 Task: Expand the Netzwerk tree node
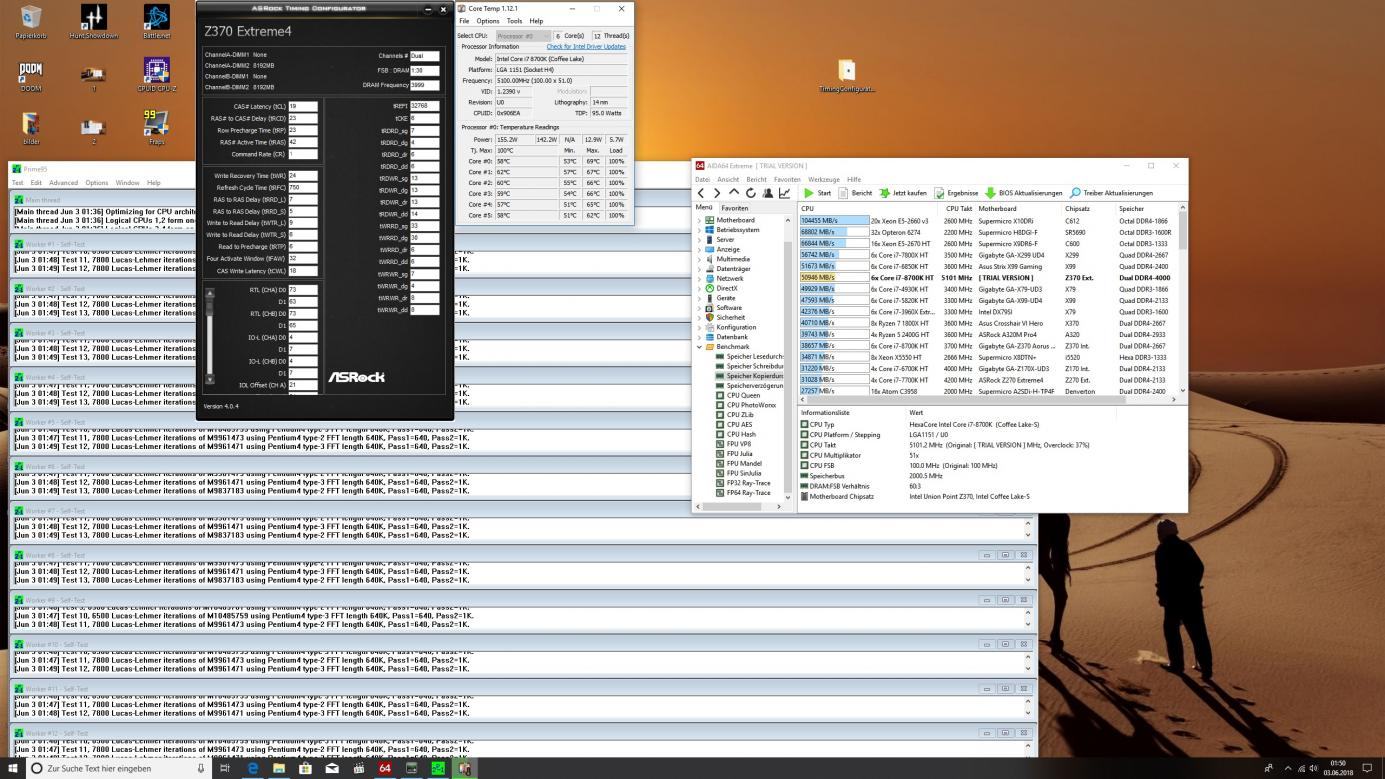coord(699,279)
